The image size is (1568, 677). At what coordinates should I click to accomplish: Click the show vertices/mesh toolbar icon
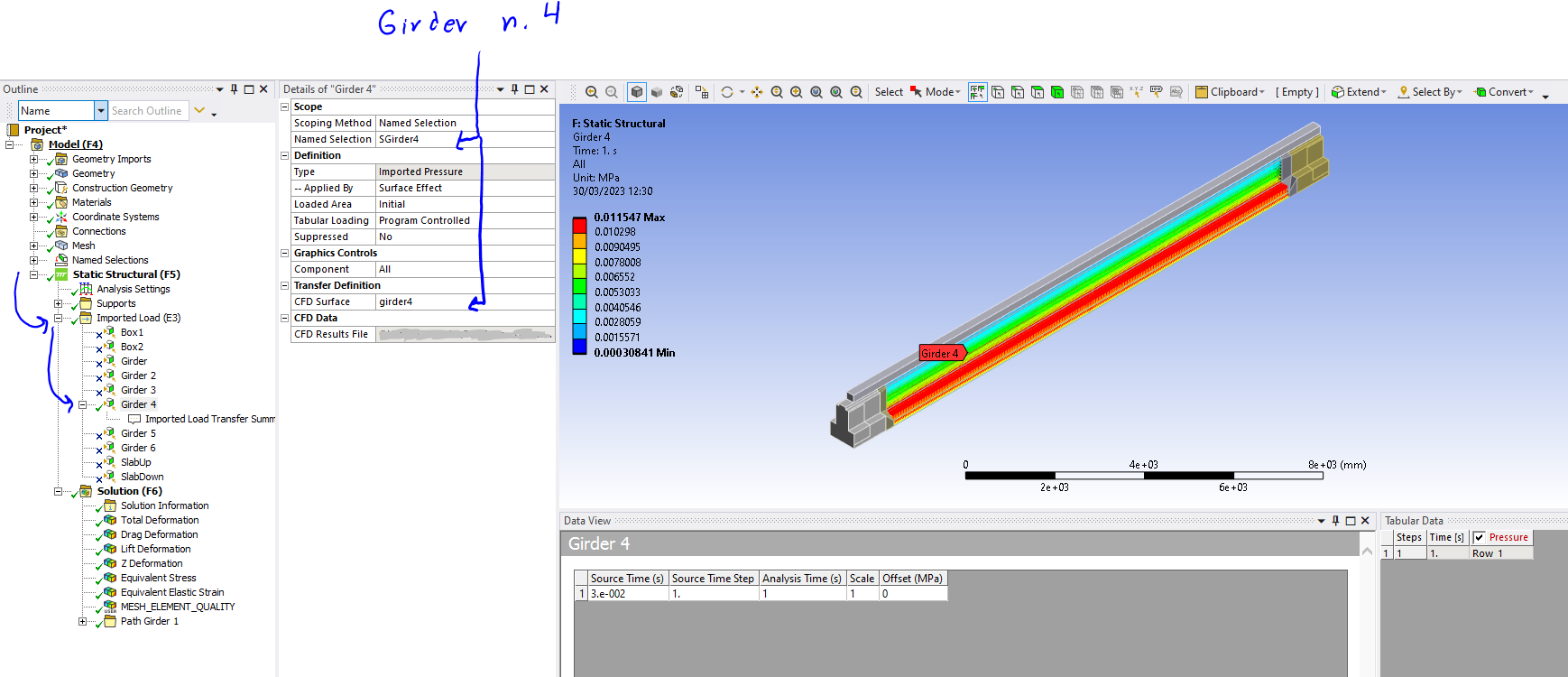pos(702,92)
